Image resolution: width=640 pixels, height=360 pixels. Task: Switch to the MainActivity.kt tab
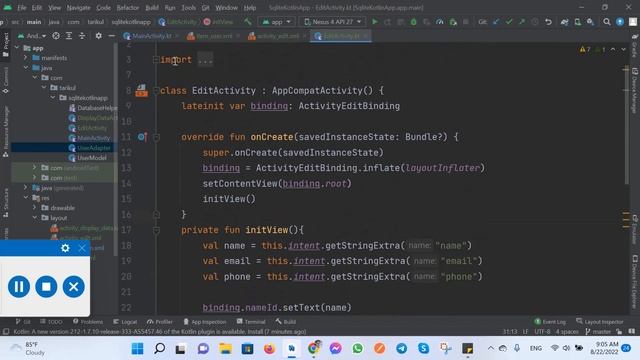[151, 36]
